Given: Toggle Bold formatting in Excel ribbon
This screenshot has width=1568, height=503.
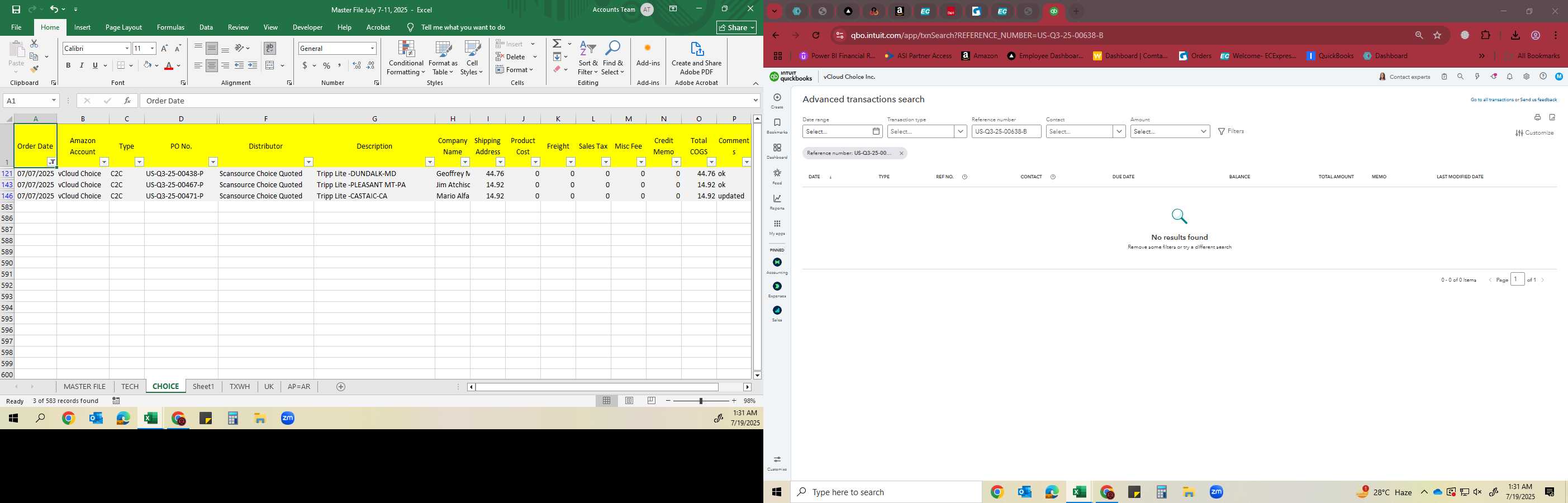Looking at the screenshot, I should (68, 65).
